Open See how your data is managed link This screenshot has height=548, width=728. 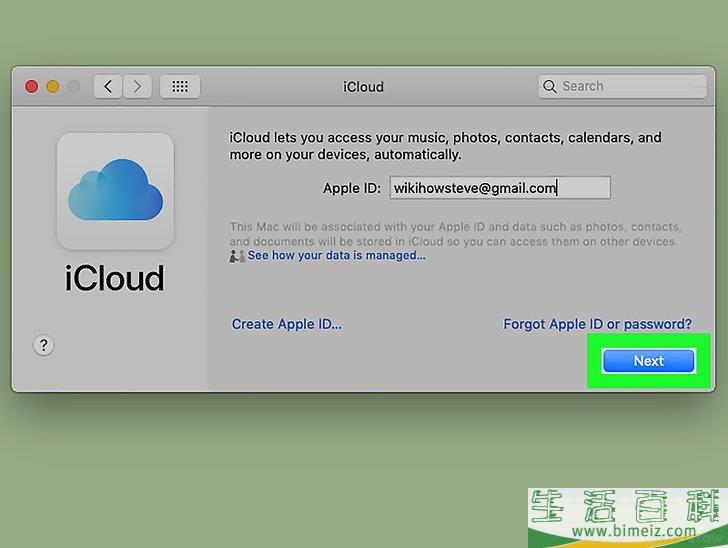pyautogui.click(x=336, y=255)
